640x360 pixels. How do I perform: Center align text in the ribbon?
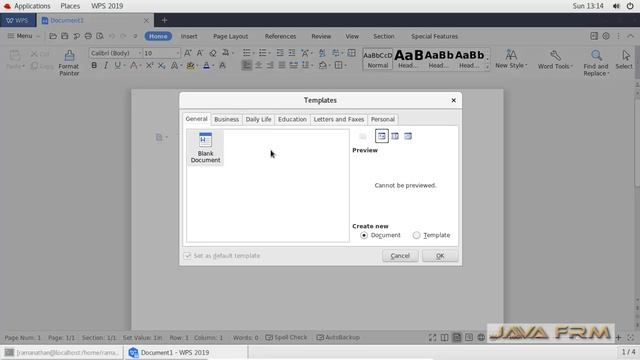[x=258, y=65]
